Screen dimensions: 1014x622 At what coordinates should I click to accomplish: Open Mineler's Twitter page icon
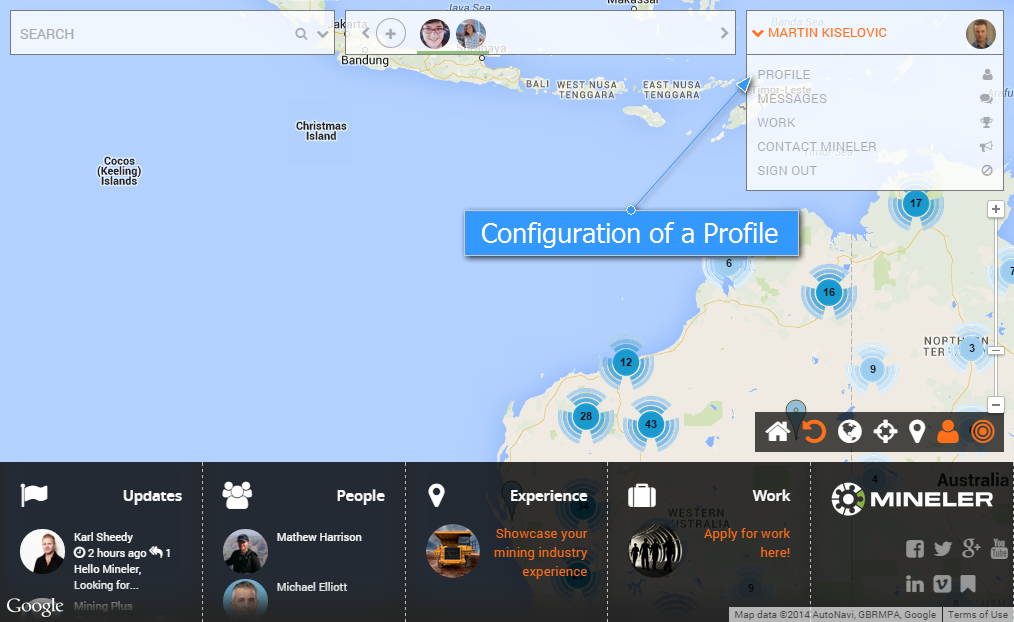click(942, 548)
